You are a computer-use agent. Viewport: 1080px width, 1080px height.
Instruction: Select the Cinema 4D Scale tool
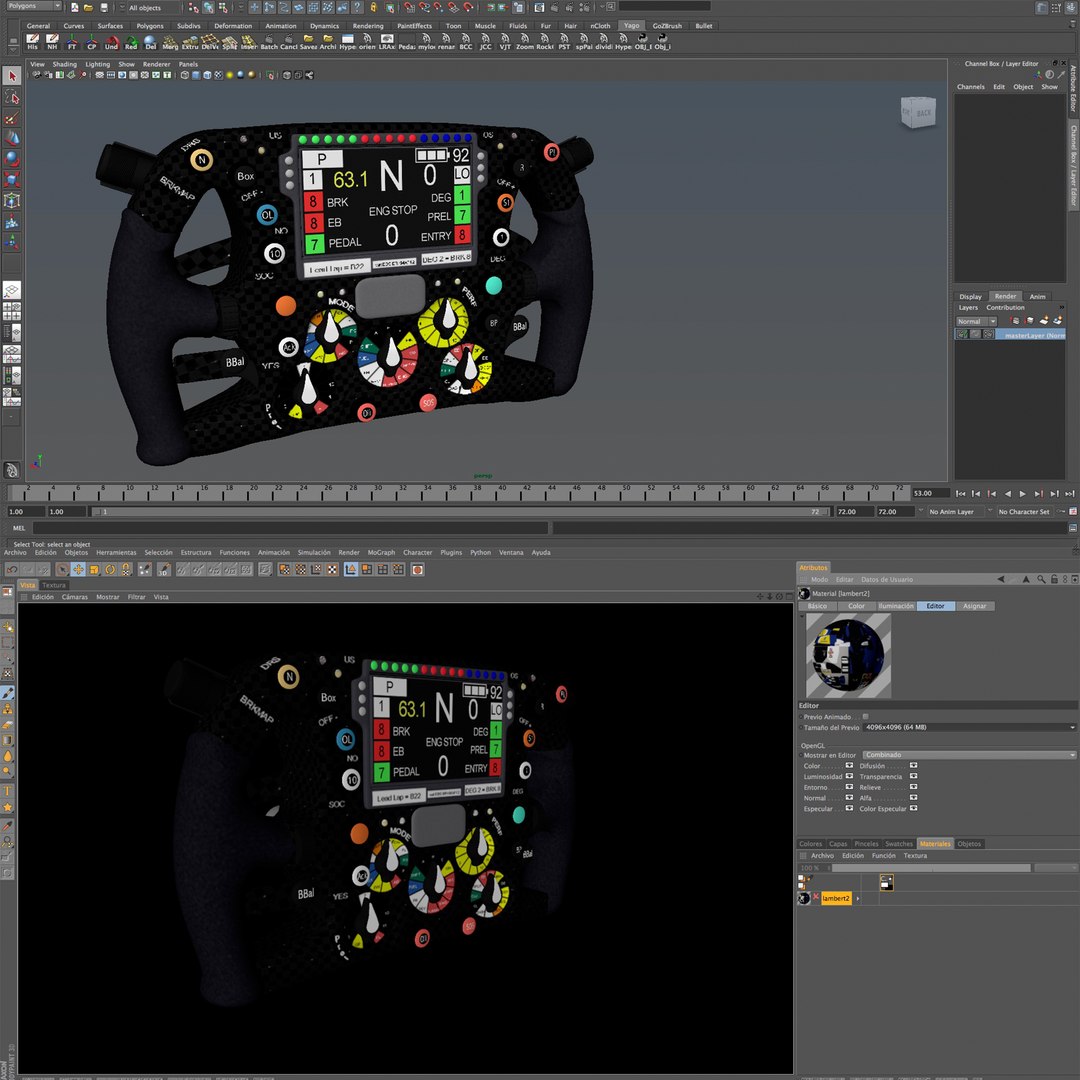tap(94, 570)
